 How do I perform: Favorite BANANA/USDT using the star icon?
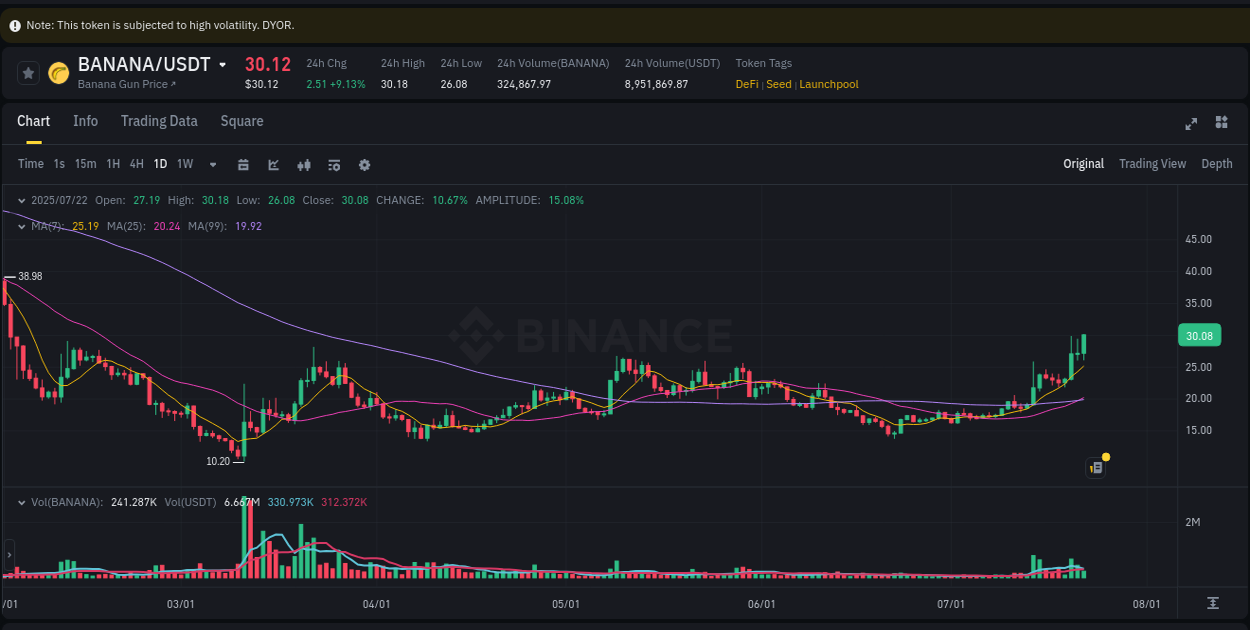click(x=28, y=72)
